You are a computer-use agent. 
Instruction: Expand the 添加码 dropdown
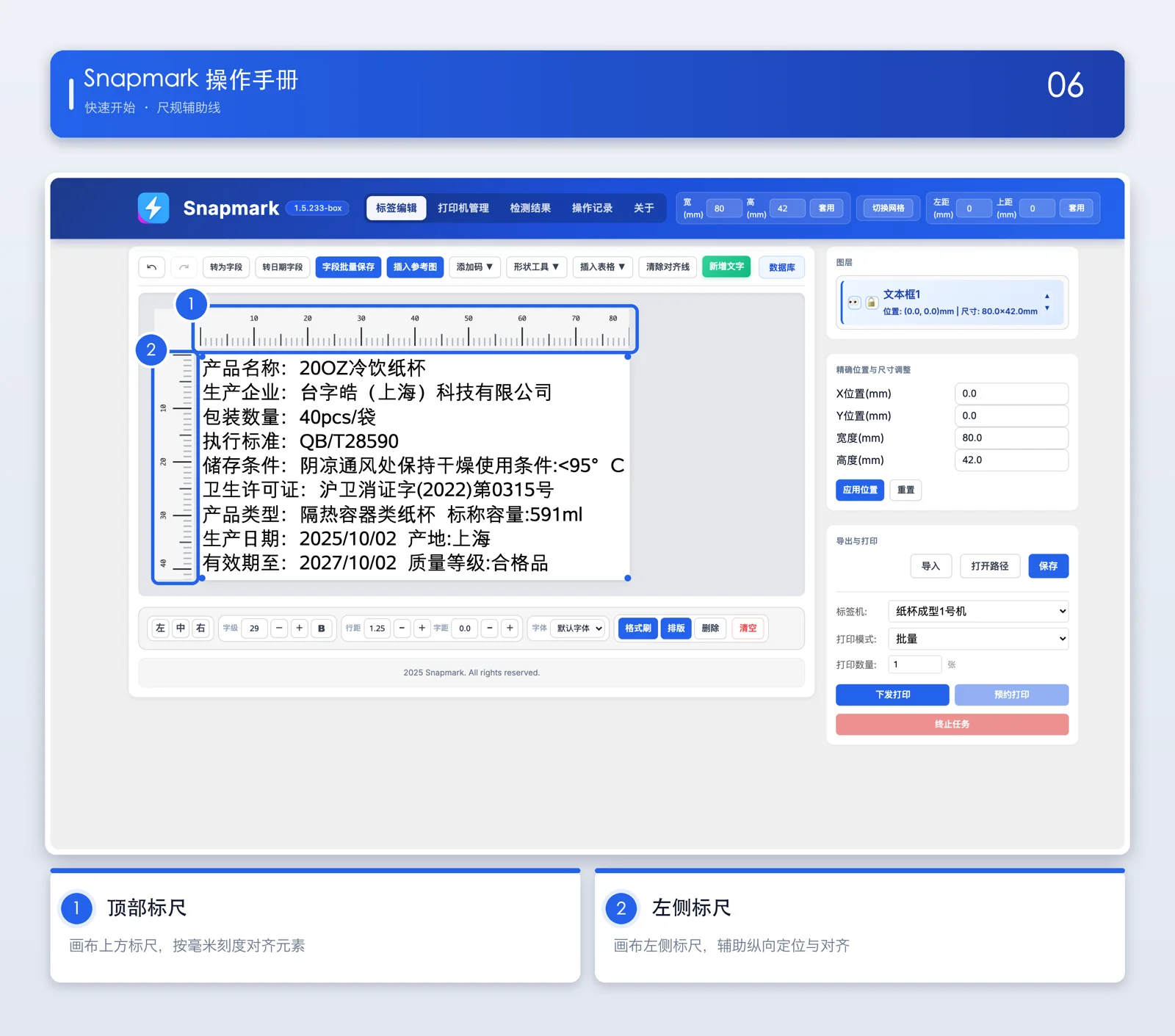pyautogui.click(x=474, y=267)
